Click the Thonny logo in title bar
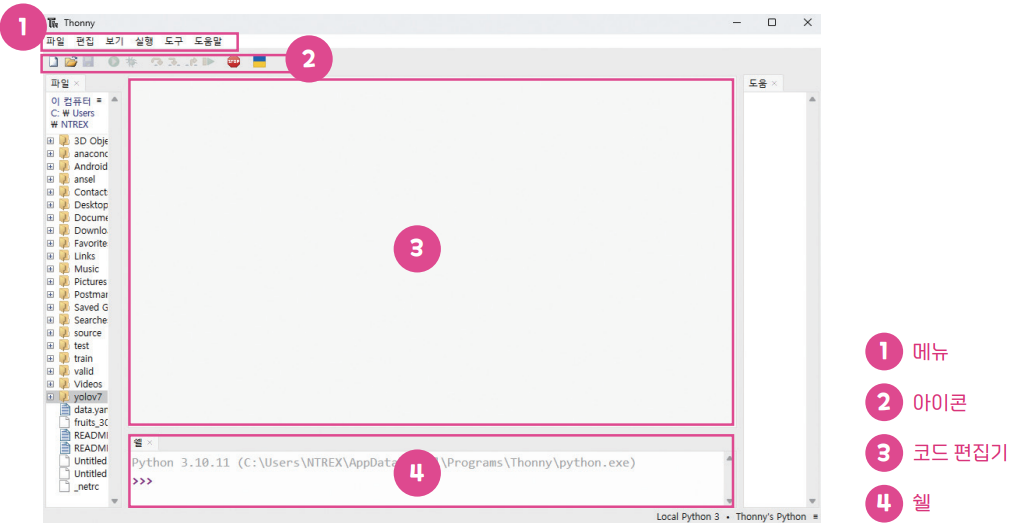Screen dimensions: 1013x528 (x=53, y=23)
